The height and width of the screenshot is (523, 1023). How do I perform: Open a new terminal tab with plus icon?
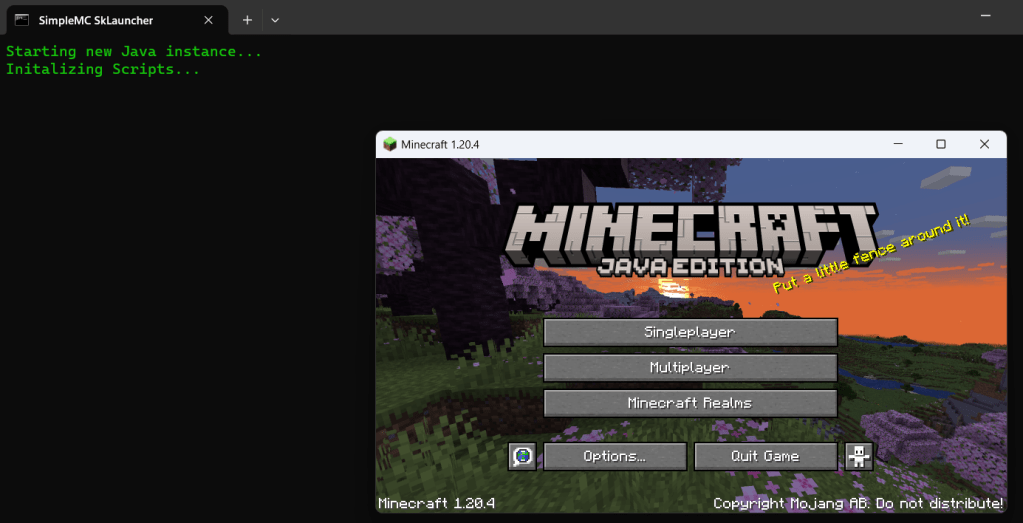tap(247, 20)
